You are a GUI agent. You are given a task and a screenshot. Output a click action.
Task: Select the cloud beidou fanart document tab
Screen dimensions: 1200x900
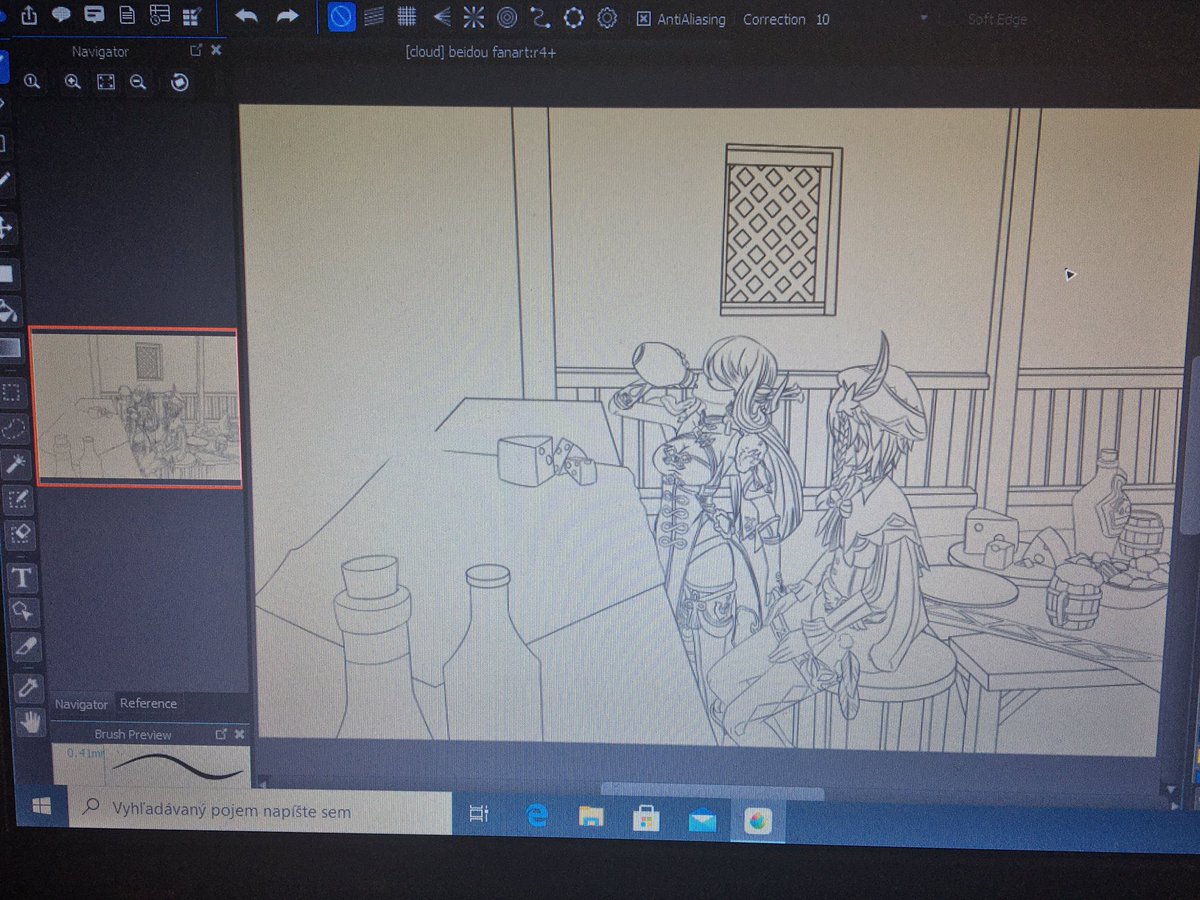click(x=481, y=52)
